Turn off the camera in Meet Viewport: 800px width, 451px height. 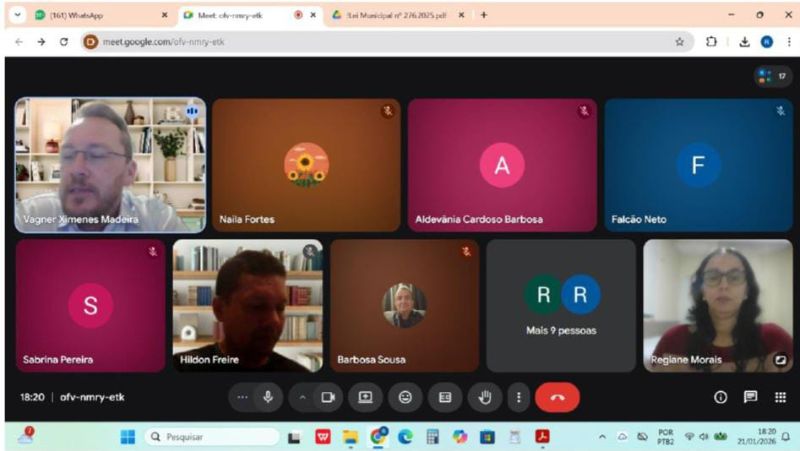click(x=326, y=397)
